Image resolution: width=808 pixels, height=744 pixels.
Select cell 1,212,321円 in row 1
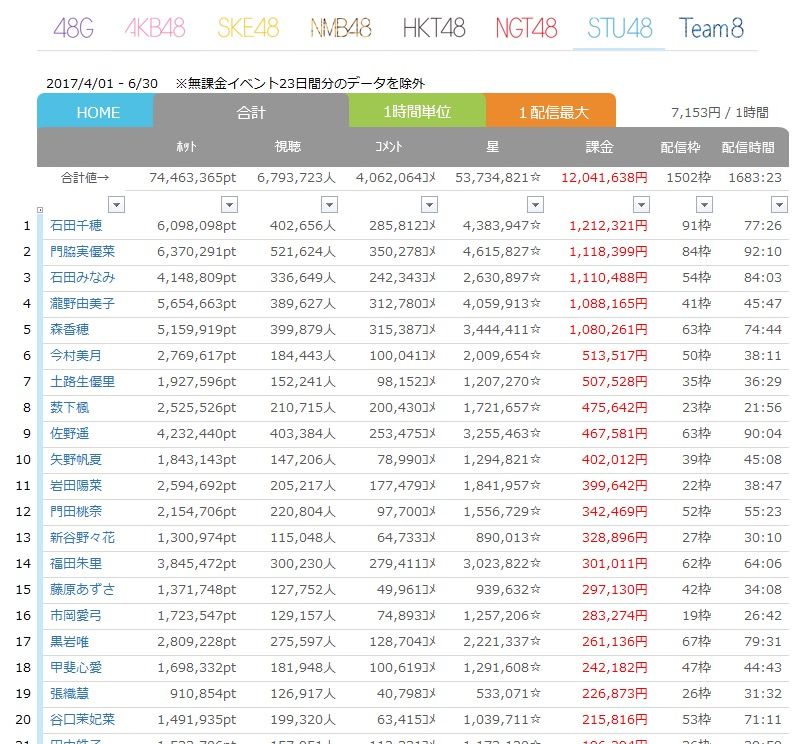point(609,226)
